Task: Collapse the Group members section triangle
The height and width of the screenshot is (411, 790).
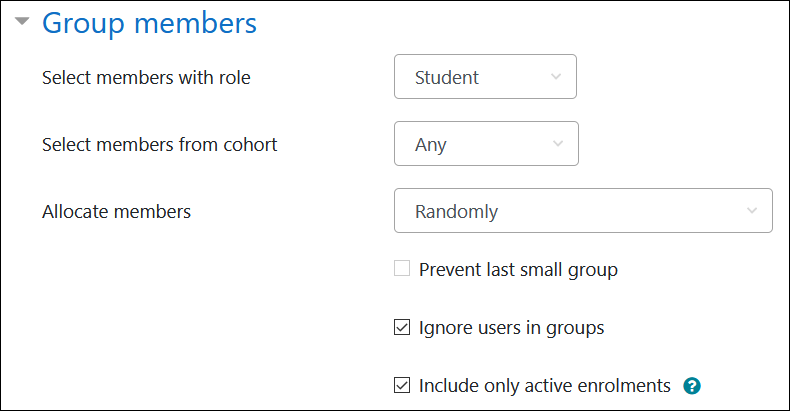Action: pyautogui.click(x=22, y=21)
